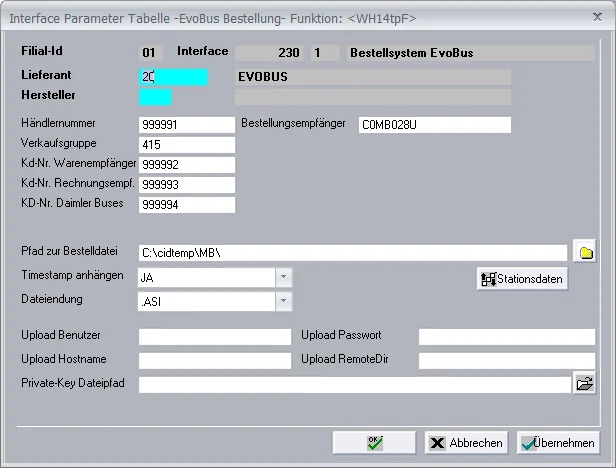Image resolution: width=616 pixels, height=468 pixels.
Task: Click the Kd-Nr. Rechnungsempf. field 999993
Action: [x=187, y=185]
